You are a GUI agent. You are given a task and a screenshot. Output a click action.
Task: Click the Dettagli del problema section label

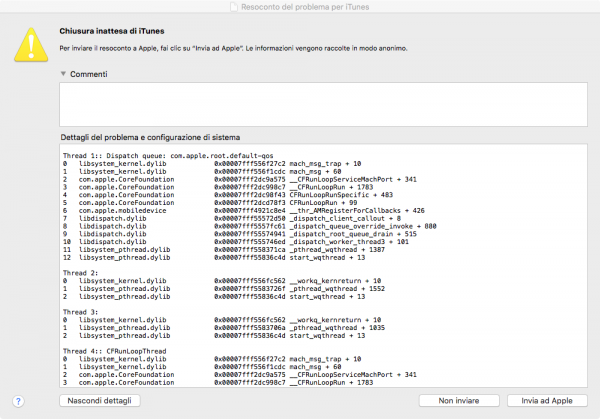159,136
